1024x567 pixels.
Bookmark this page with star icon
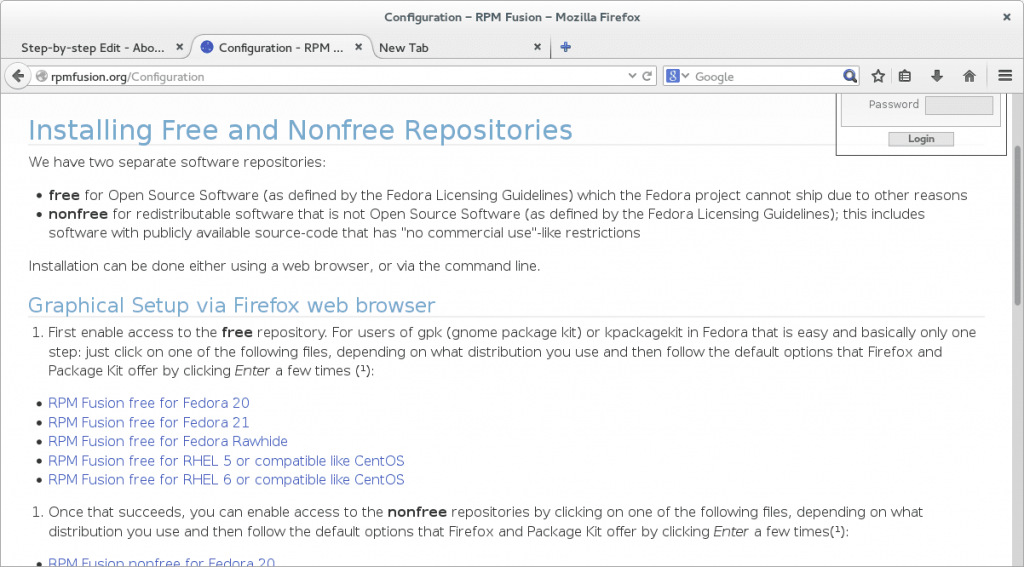pyautogui.click(x=878, y=76)
